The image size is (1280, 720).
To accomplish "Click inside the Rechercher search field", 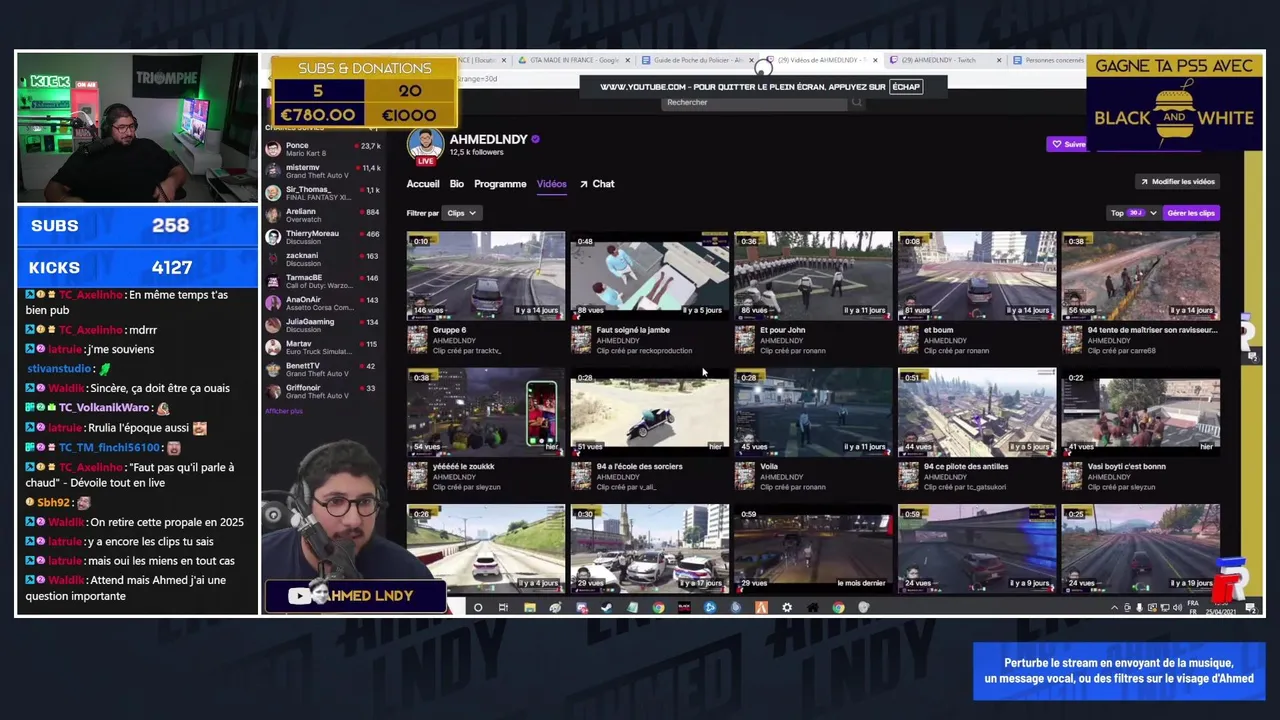I will pyautogui.click(x=755, y=102).
